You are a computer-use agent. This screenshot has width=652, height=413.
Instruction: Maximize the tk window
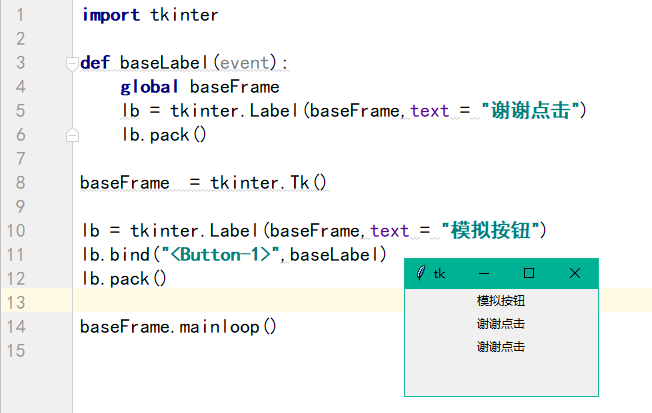(x=529, y=273)
